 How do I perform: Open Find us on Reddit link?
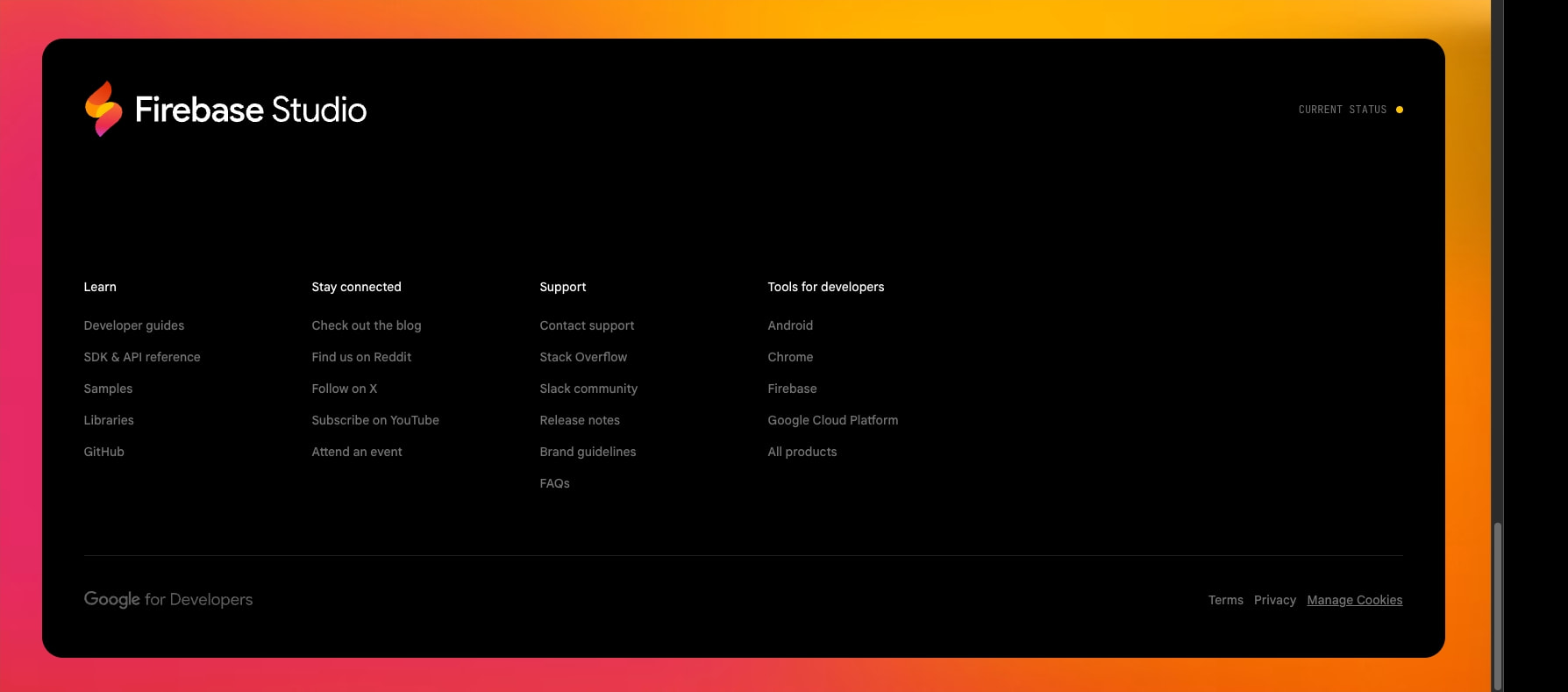[x=361, y=357]
